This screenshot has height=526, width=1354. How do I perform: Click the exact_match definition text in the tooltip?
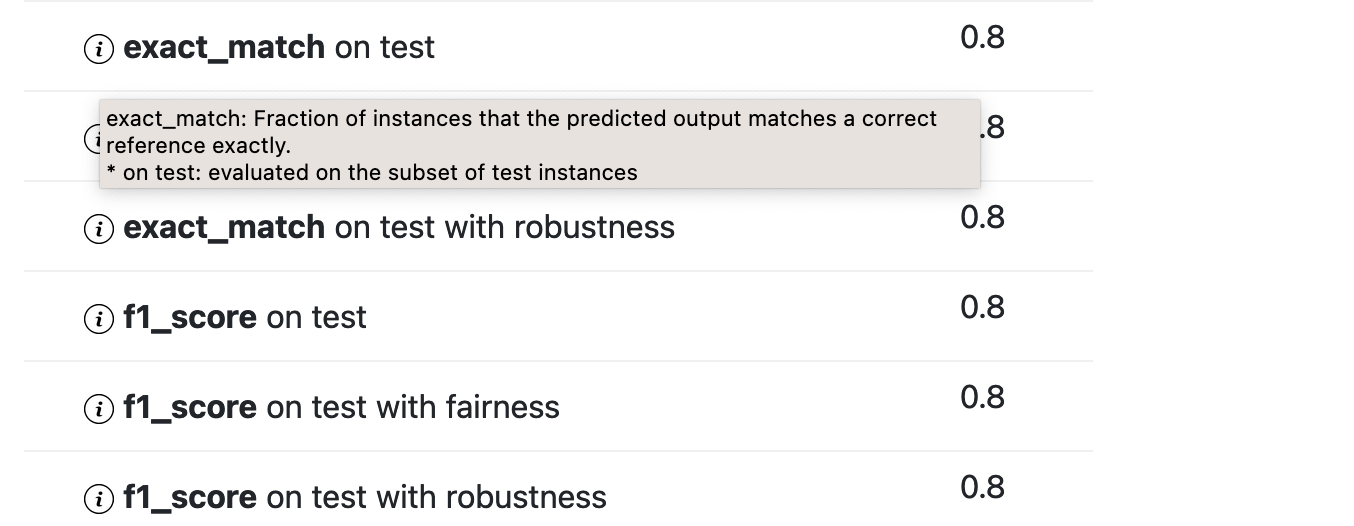pos(521,119)
